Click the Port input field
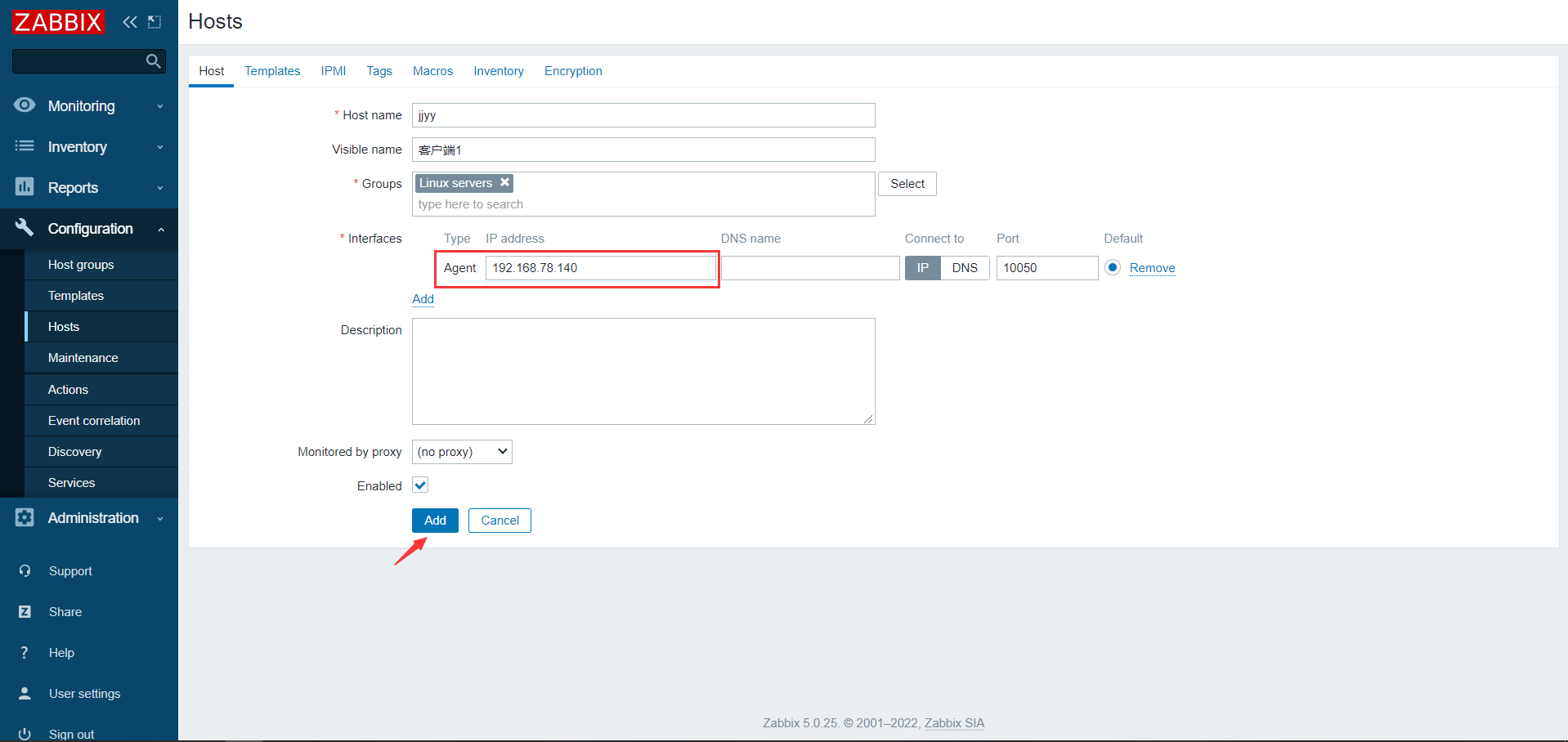Screen dimensions: 1568x742 click(x=1047, y=268)
